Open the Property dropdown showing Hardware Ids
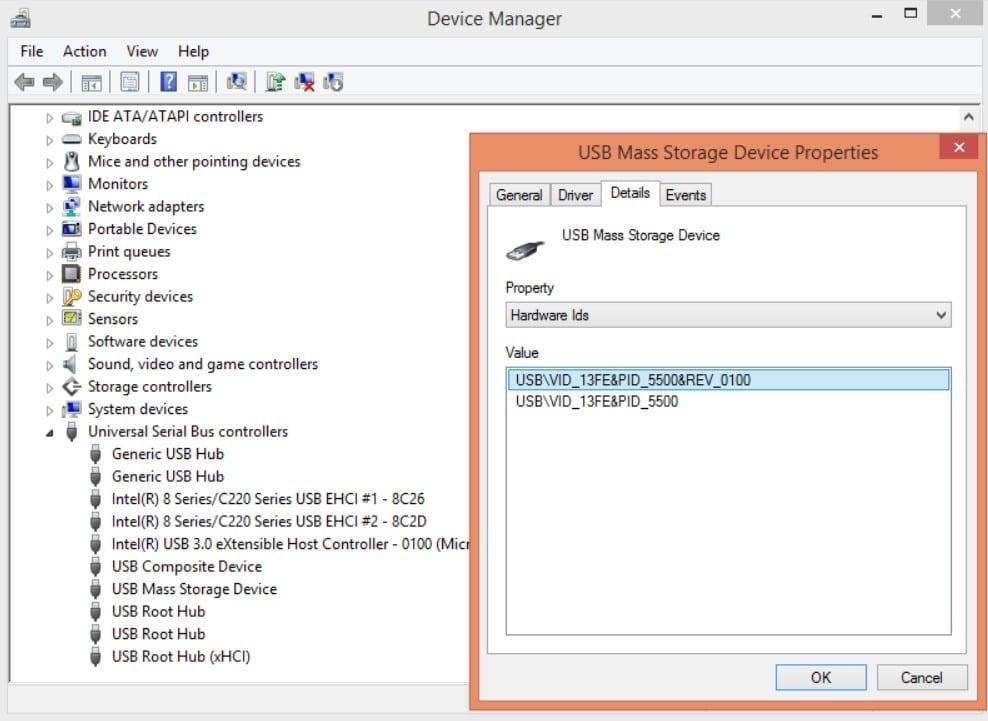 [728, 315]
